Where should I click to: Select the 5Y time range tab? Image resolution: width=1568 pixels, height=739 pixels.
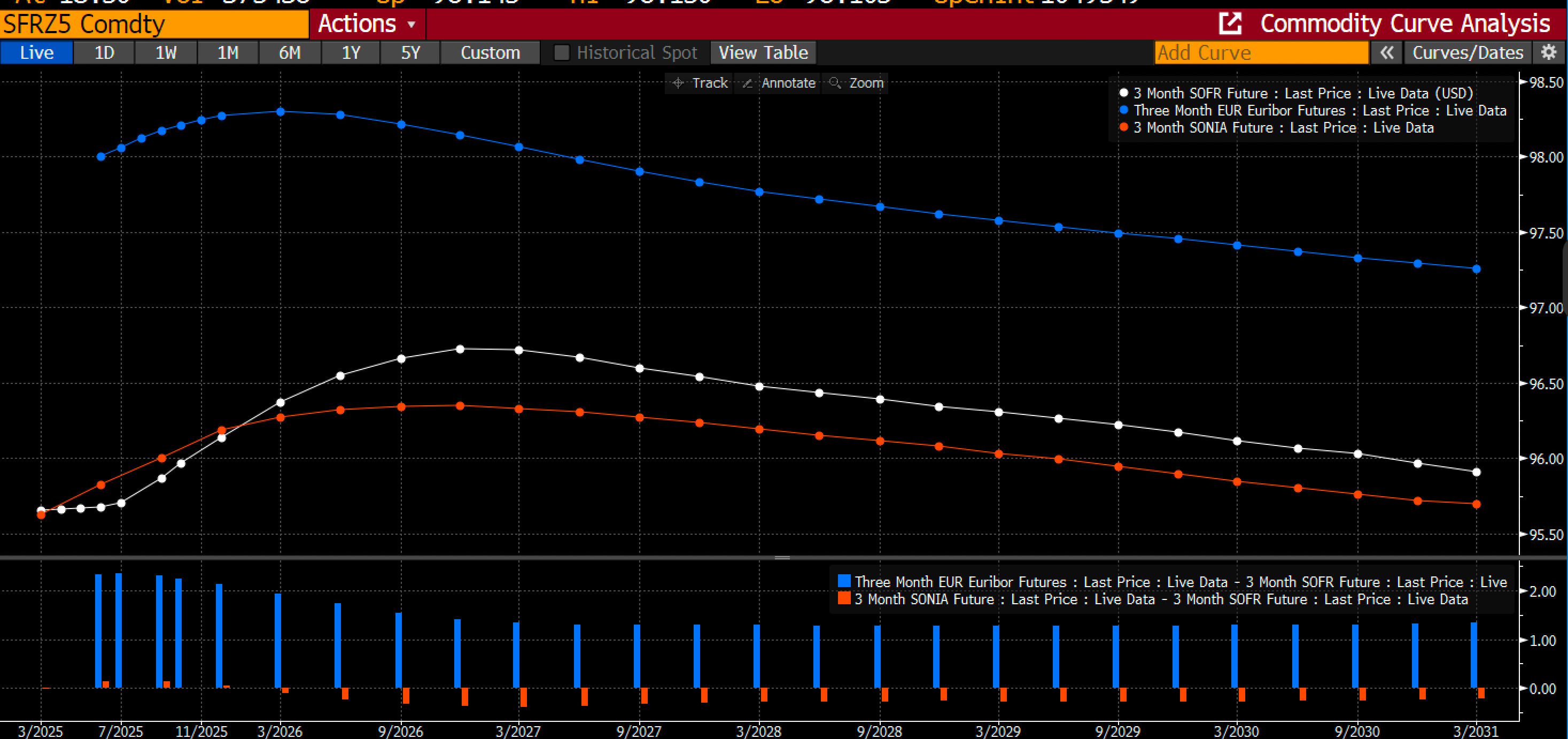click(410, 53)
